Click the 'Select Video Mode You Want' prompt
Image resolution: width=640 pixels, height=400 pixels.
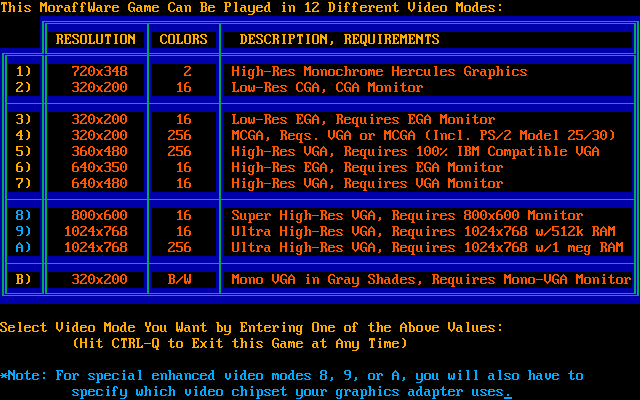(252, 328)
